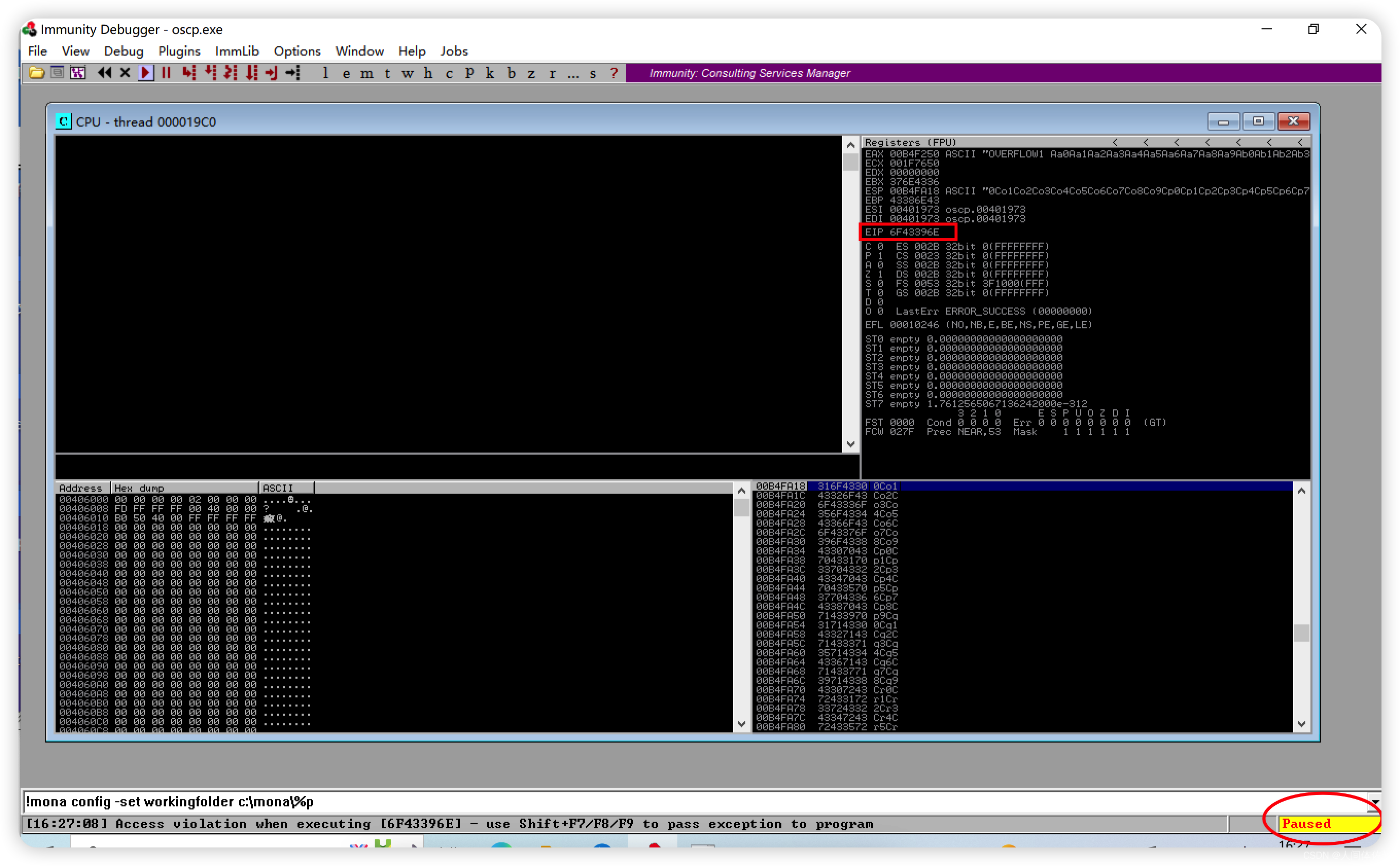Restart the program using the rewind icon
Screen dimensions: 1400x866
(105, 73)
